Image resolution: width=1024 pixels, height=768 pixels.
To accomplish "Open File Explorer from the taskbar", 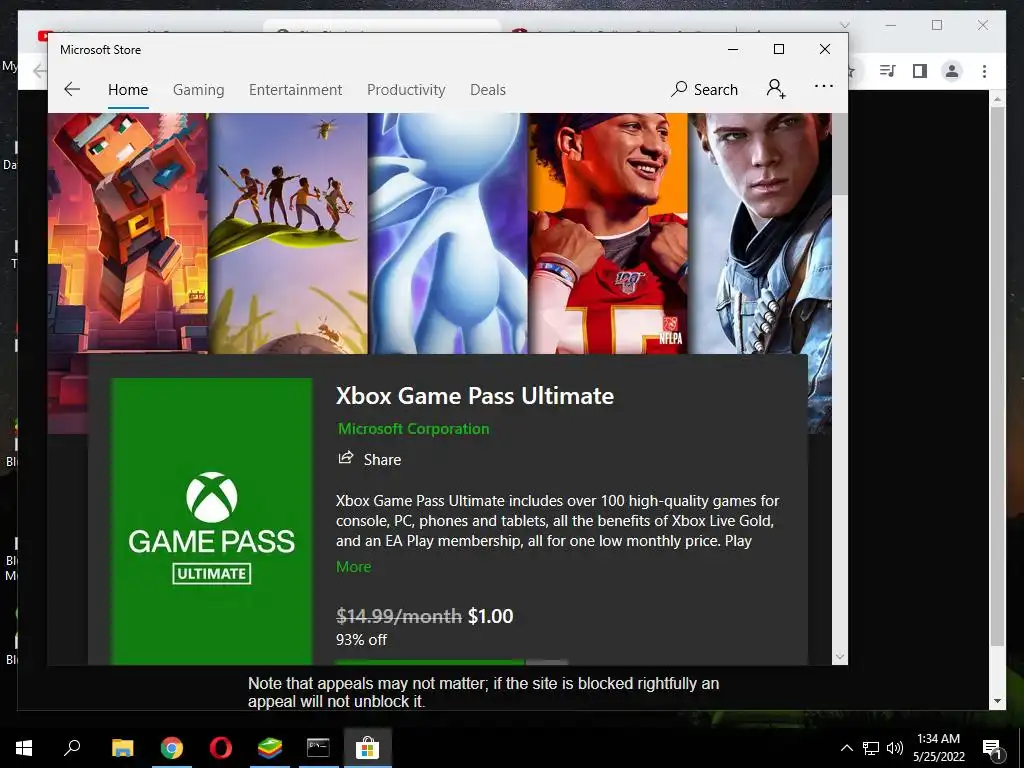I will [122, 747].
